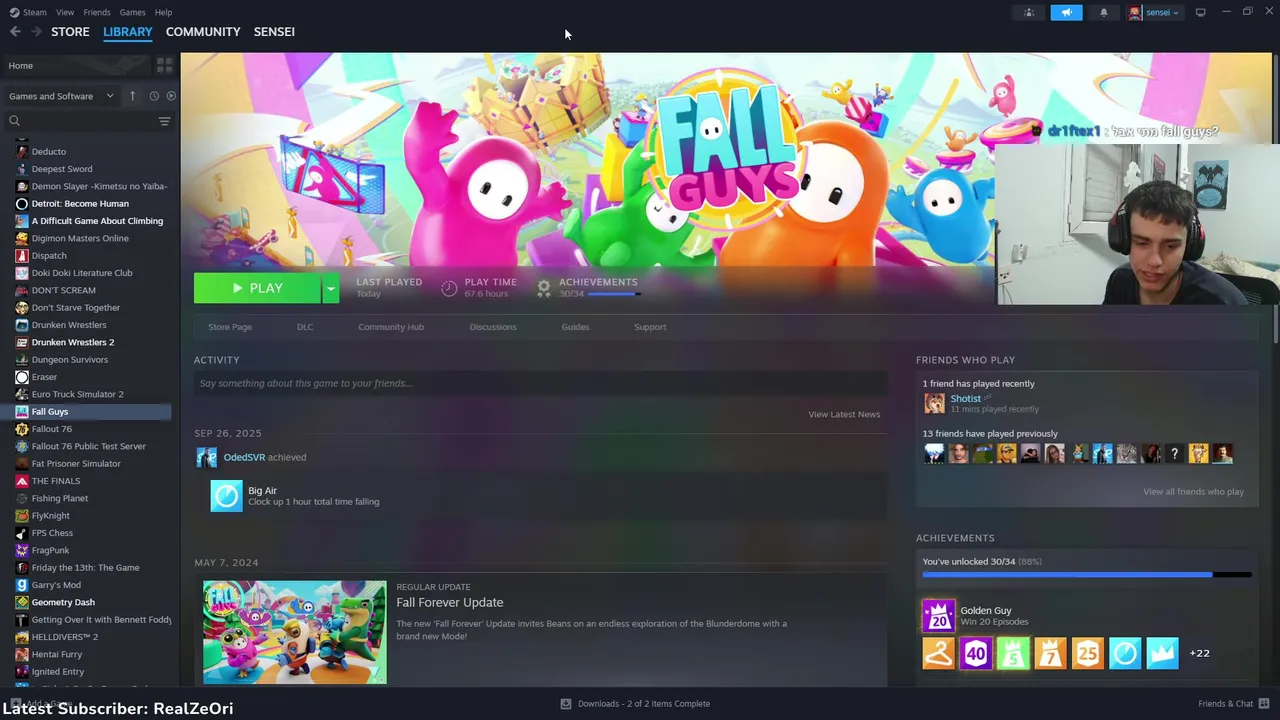Click the ready-to-play filter icon
The width and height of the screenshot is (1280, 720).
[x=171, y=96]
